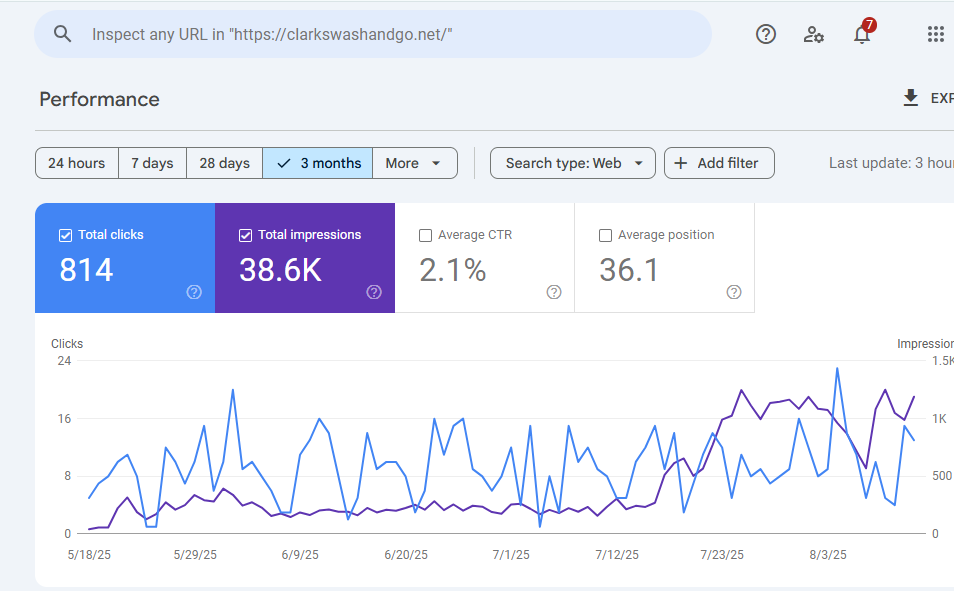Uncheck the Total impressions checkbox
The image size is (954, 591).
pos(246,235)
